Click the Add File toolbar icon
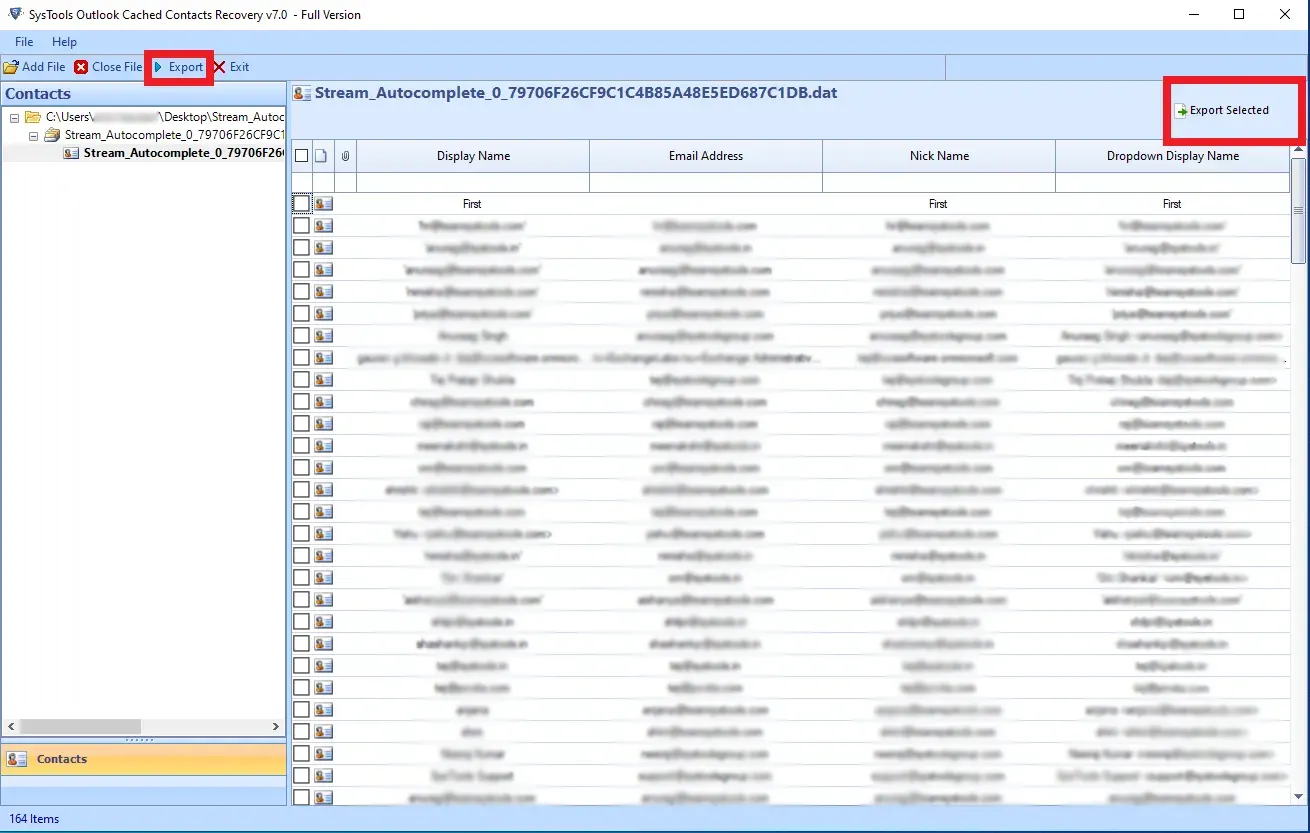The height and width of the screenshot is (833, 1310). click(x=12, y=67)
